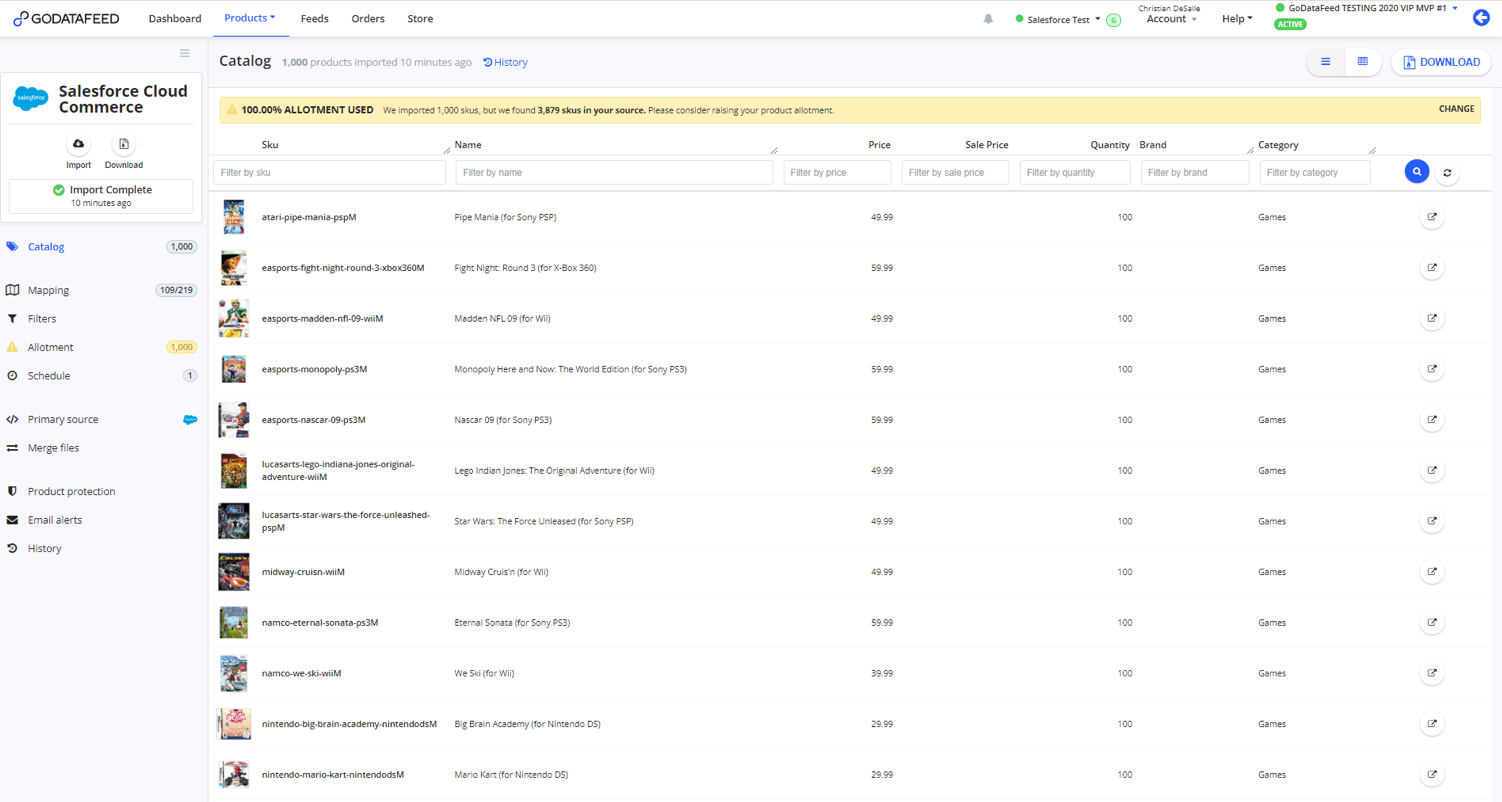1502x802 pixels.
Task: Open the Products dropdown menu
Action: (x=249, y=18)
